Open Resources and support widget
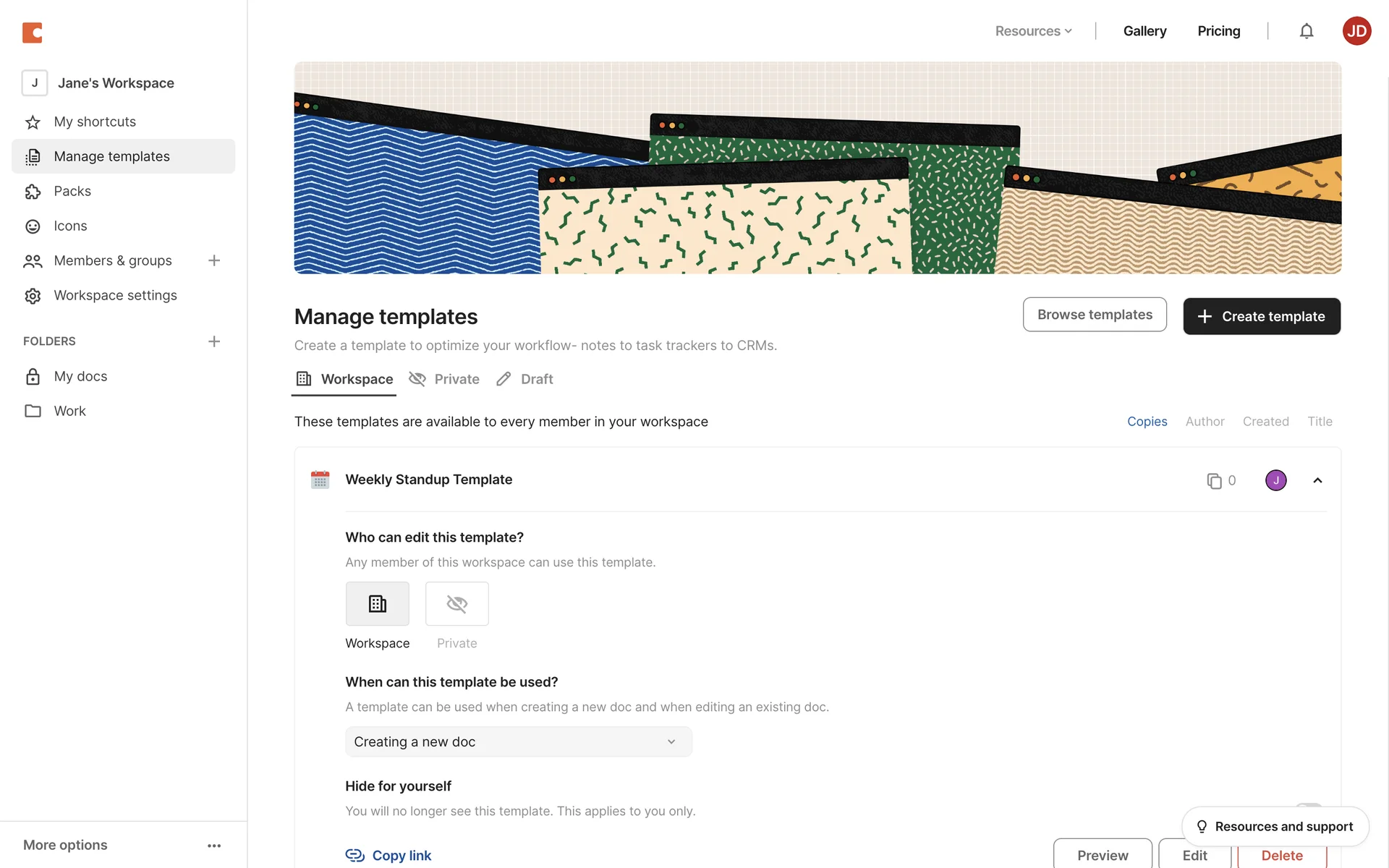 click(1275, 827)
